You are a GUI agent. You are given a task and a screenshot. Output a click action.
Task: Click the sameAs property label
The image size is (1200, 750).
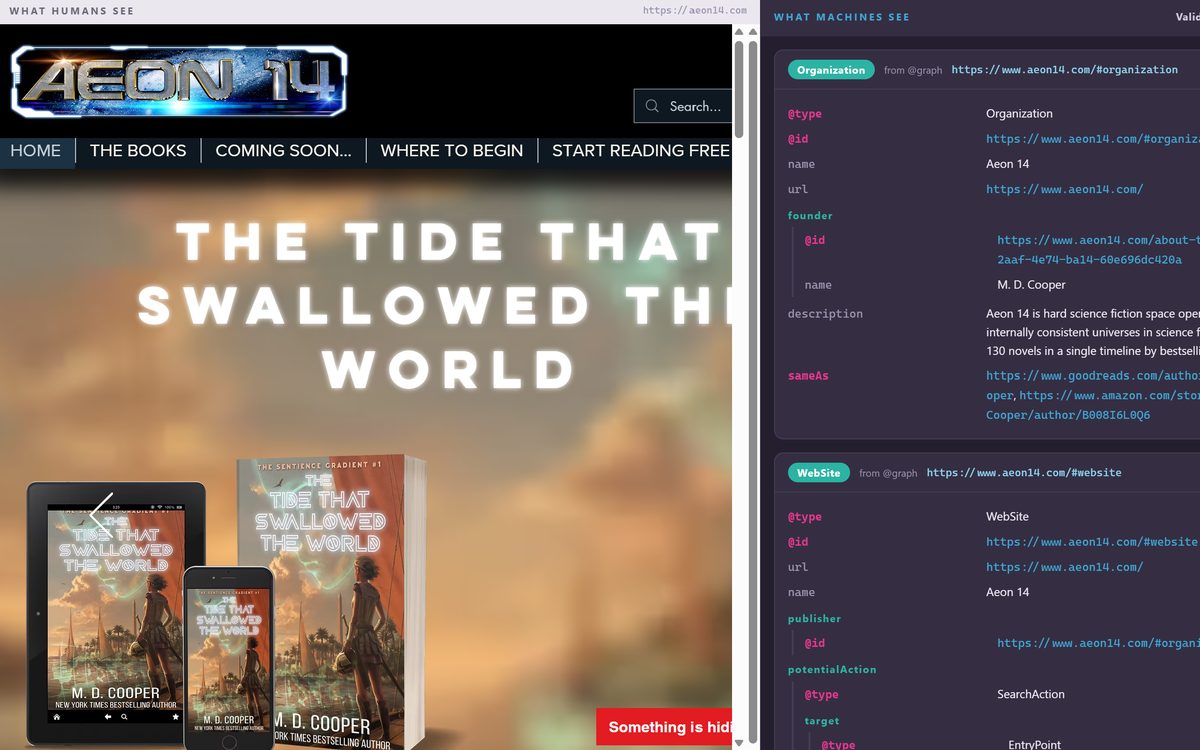(x=808, y=376)
